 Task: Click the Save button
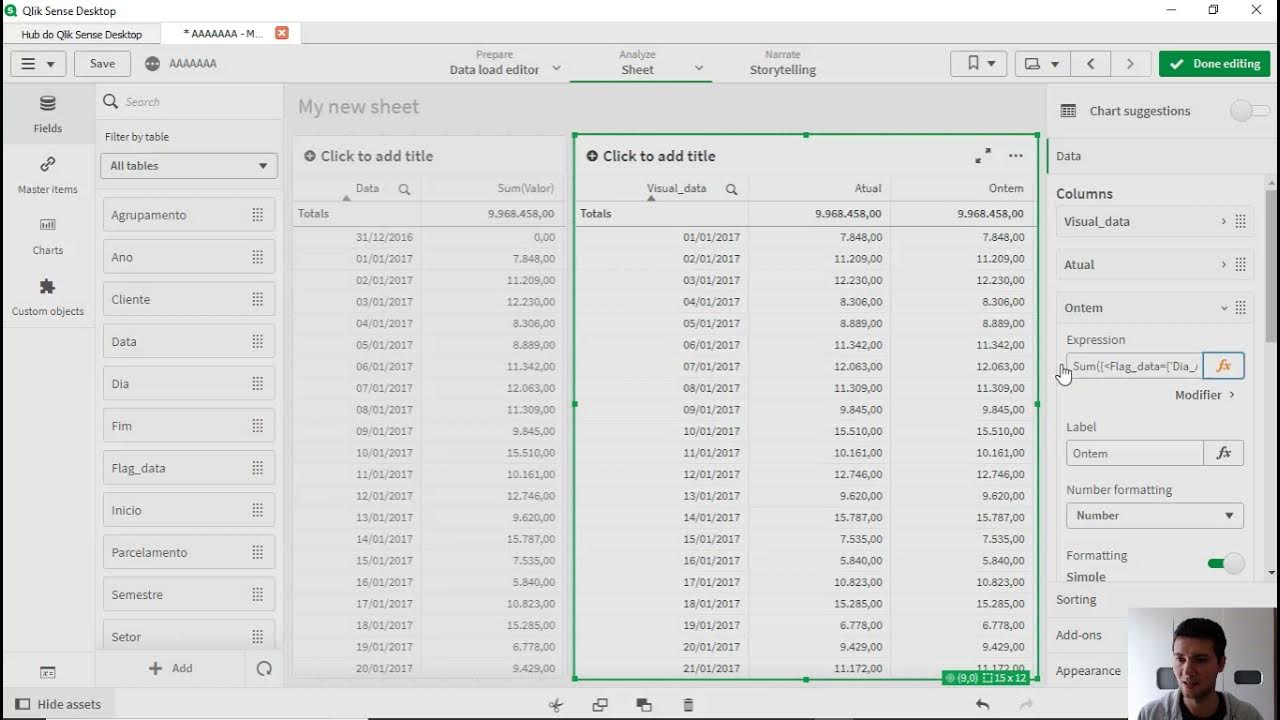(102, 63)
